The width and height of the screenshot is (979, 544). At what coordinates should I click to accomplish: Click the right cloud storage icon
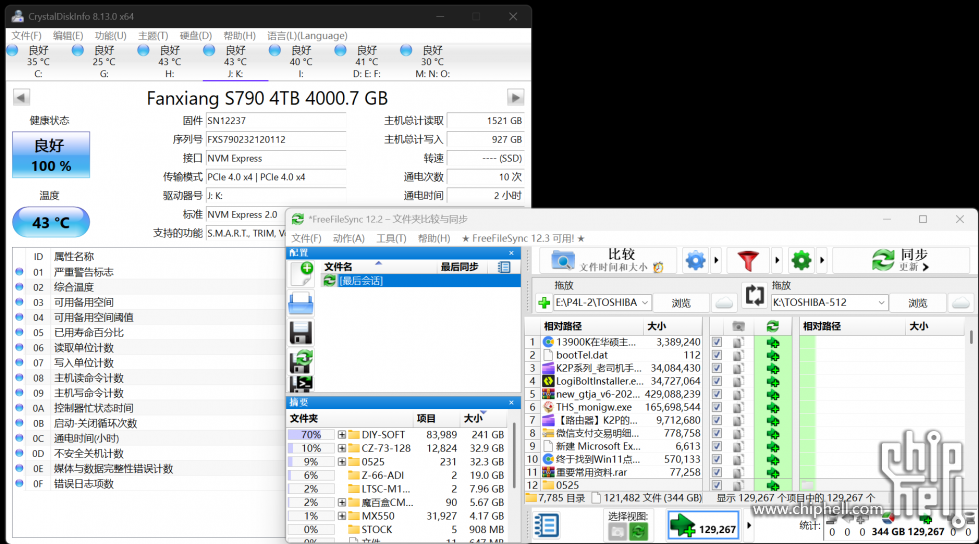(961, 303)
